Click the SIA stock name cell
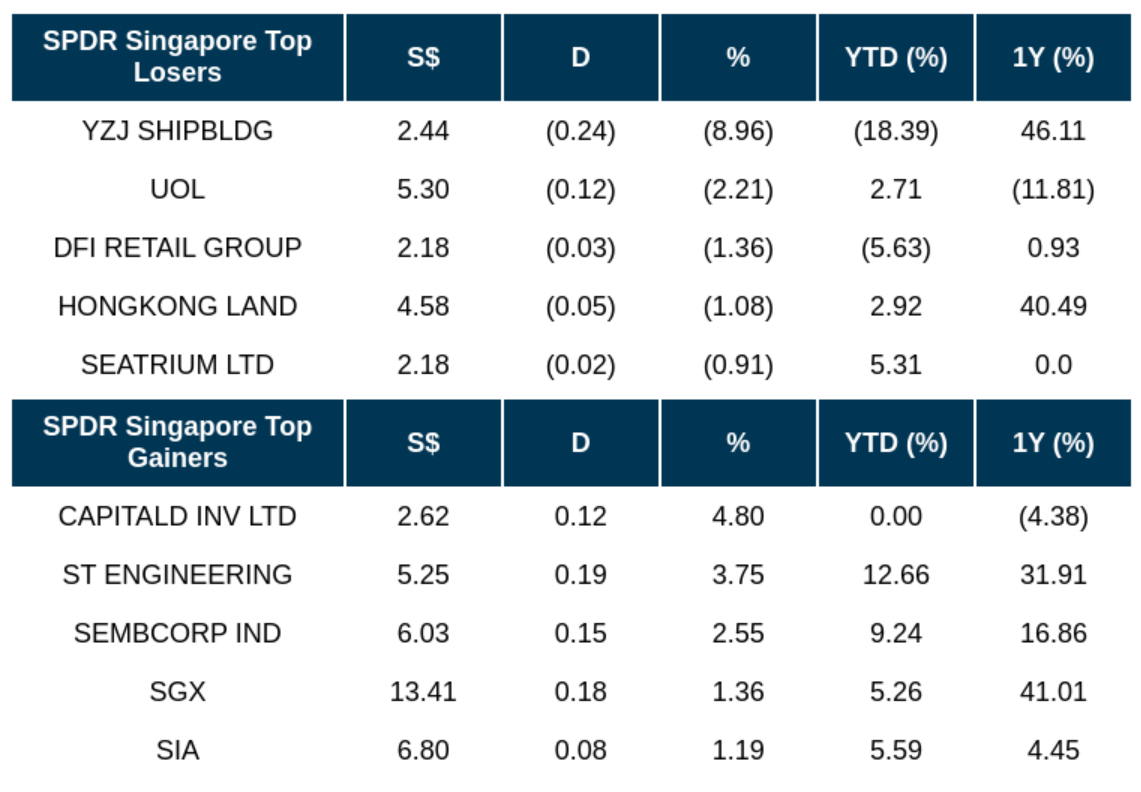1141x792 pixels. click(177, 750)
